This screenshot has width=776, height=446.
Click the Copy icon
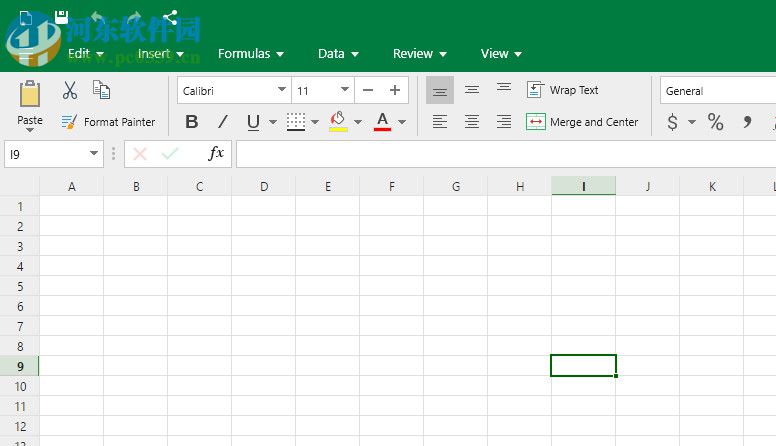point(101,90)
